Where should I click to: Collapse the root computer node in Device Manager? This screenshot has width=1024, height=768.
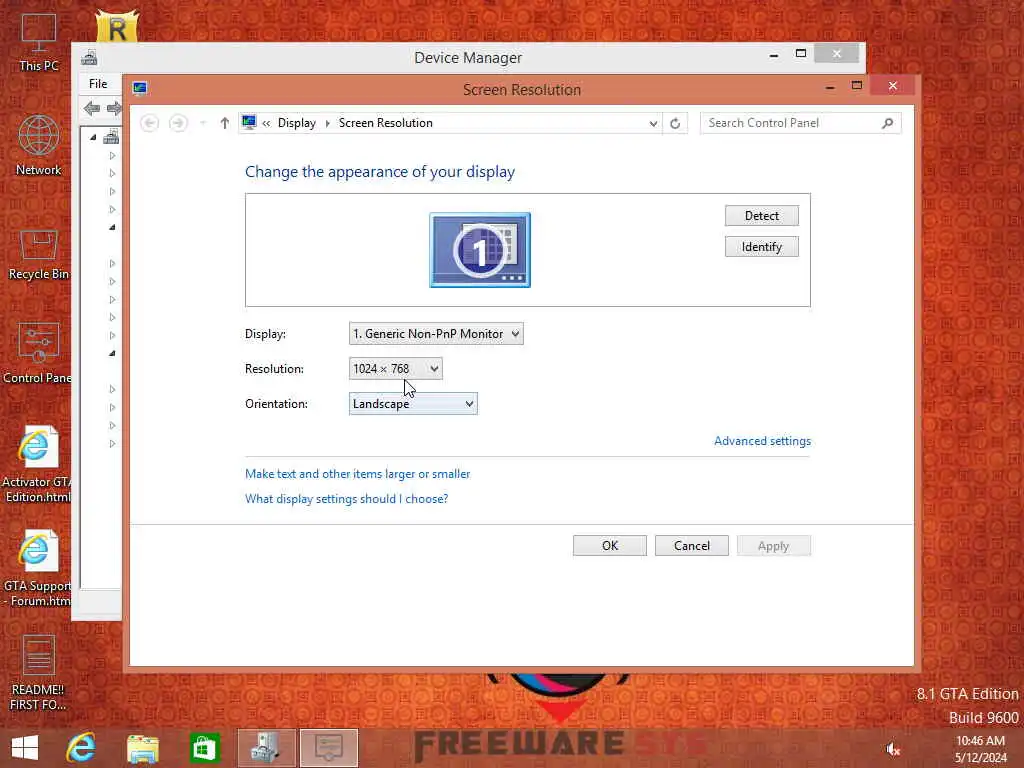pyautogui.click(x=93, y=137)
